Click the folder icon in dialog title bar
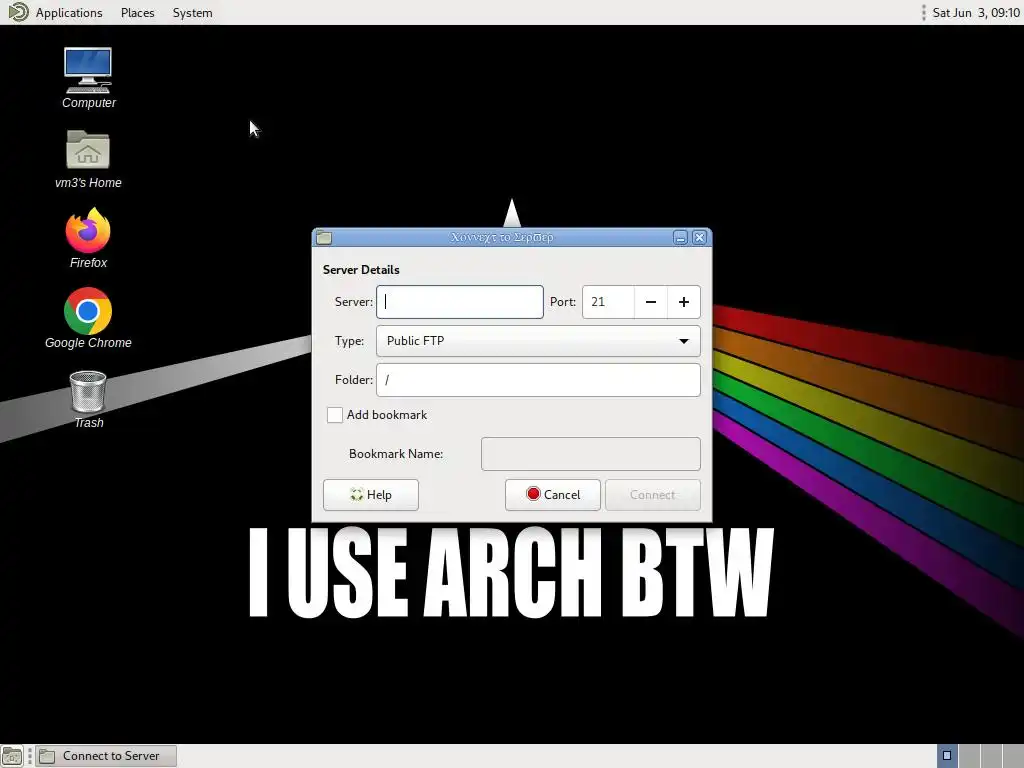The height and width of the screenshot is (768, 1024). click(324, 238)
